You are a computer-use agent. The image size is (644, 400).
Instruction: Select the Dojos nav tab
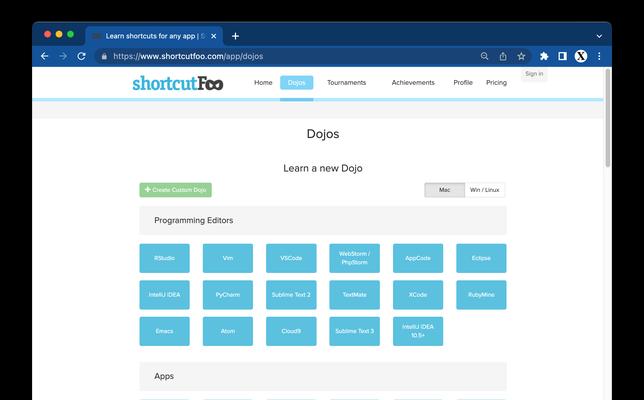pos(297,83)
